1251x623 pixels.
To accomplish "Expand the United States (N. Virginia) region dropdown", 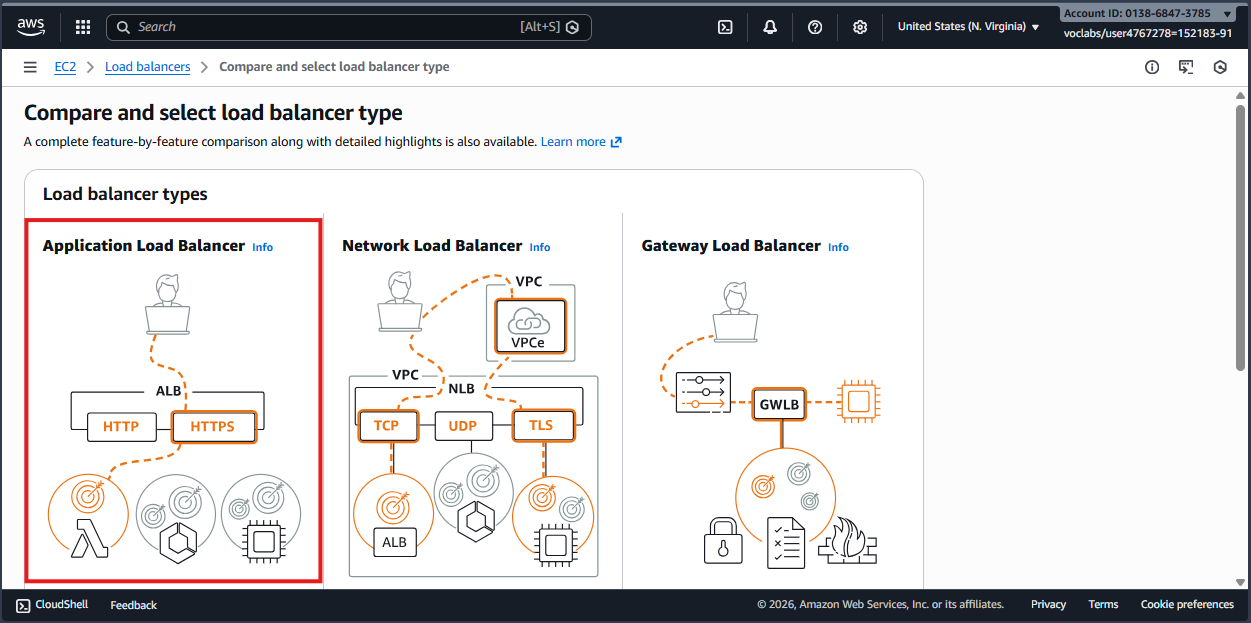I will coord(968,27).
